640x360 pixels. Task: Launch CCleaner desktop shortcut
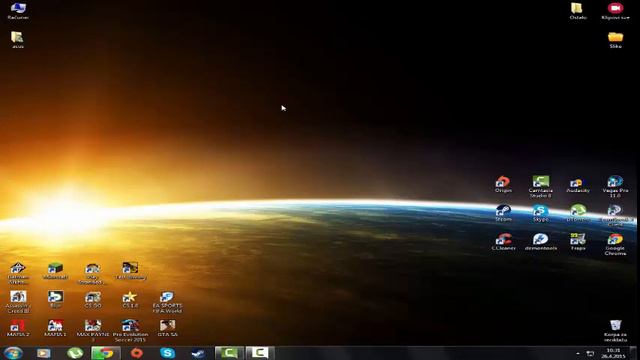pyautogui.click(x=503, y=242)
